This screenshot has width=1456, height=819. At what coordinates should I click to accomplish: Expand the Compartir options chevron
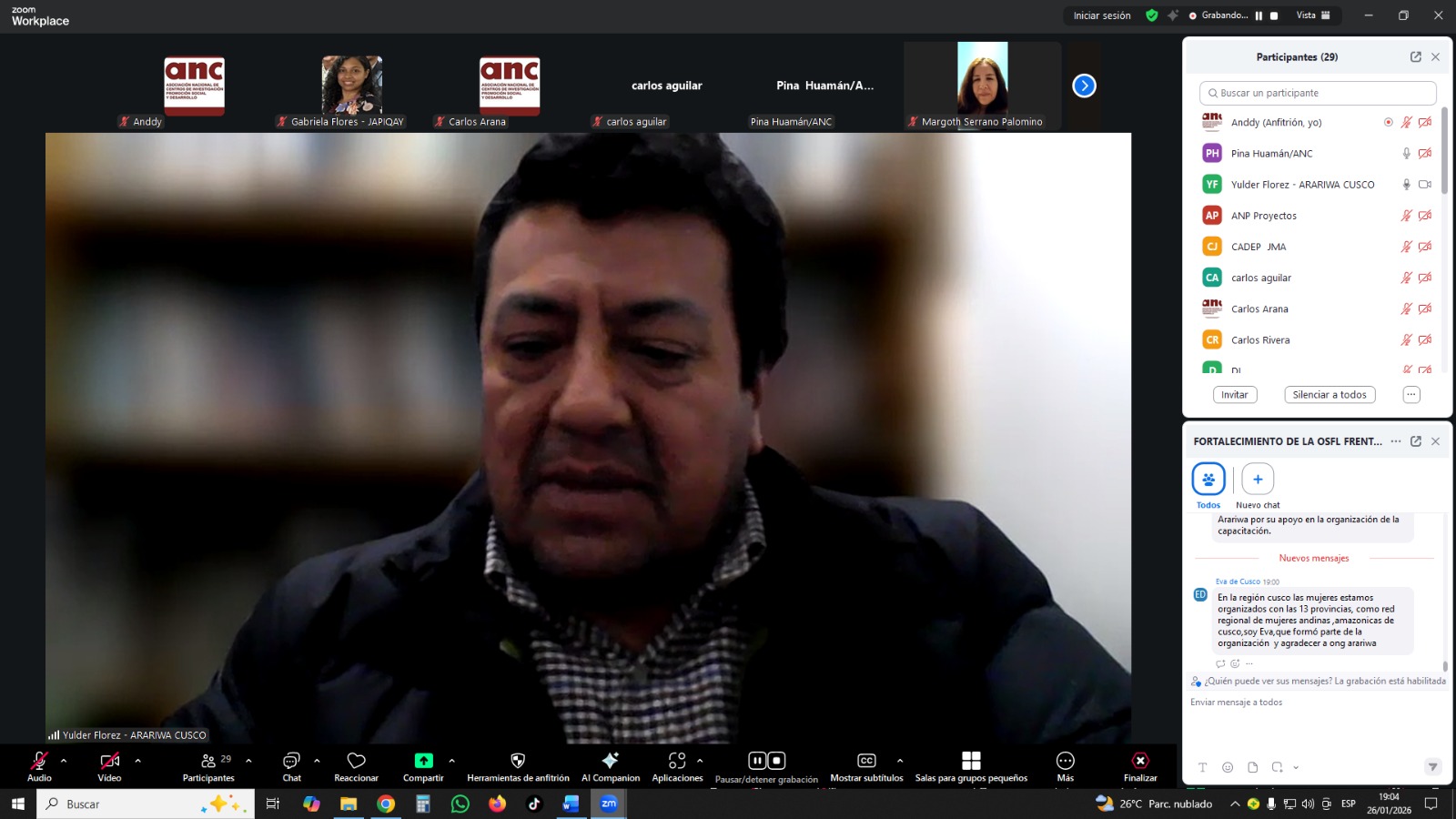[x=451, y=761]
